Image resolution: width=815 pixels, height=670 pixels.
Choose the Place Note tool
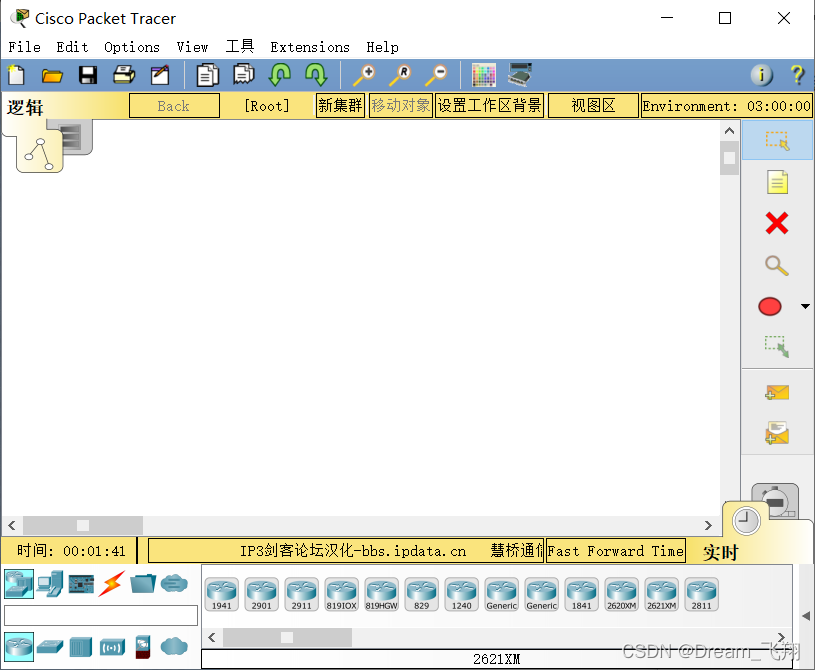(x=777, y=182)
